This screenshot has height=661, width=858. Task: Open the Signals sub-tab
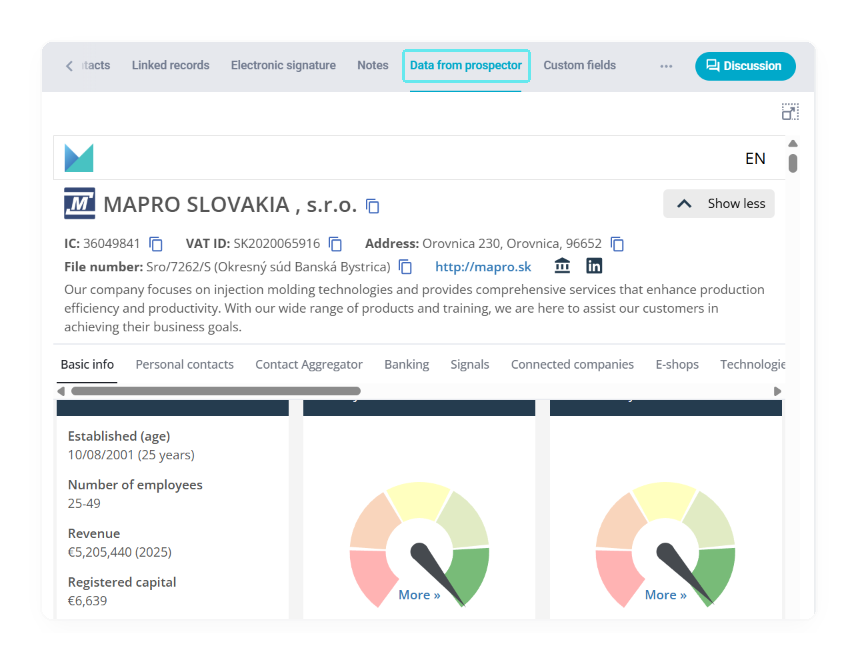469,364
